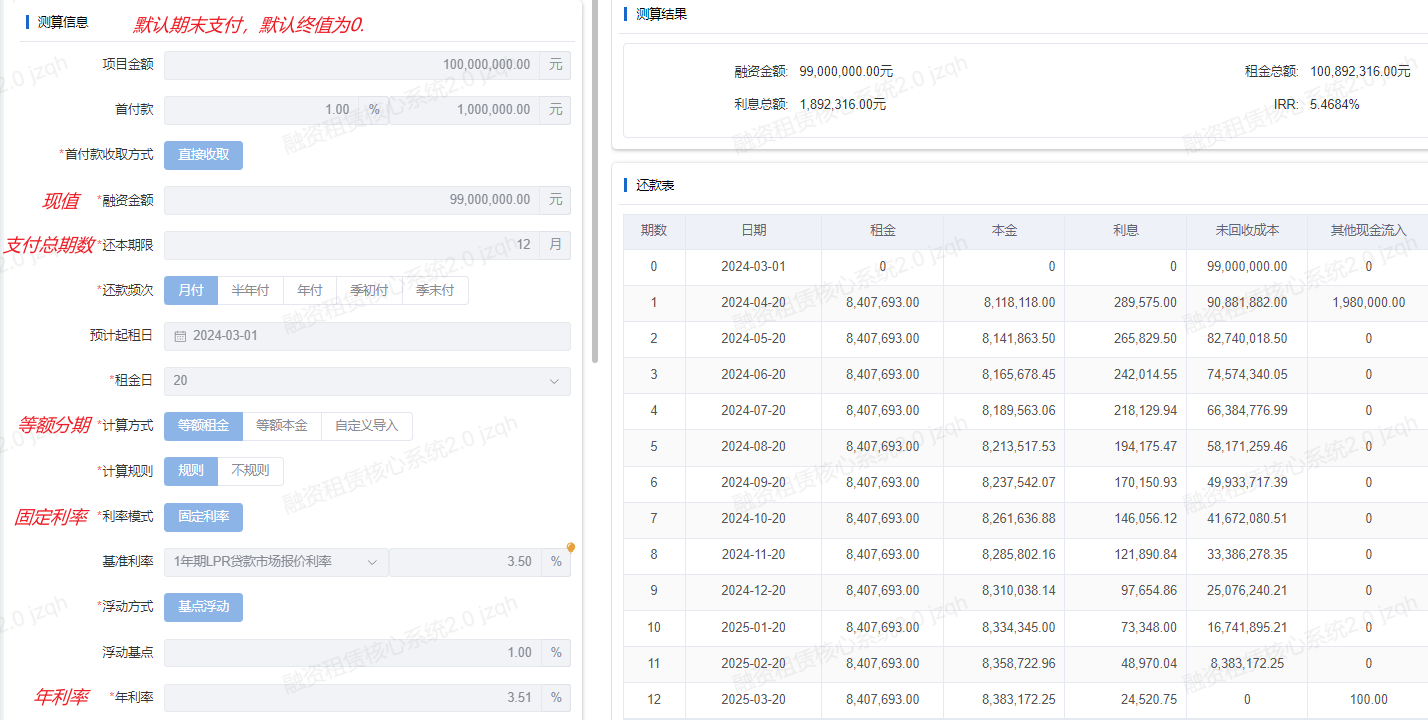Click the 测算结果 section heading
This screenshot has height=720, width=1428.
661,14
